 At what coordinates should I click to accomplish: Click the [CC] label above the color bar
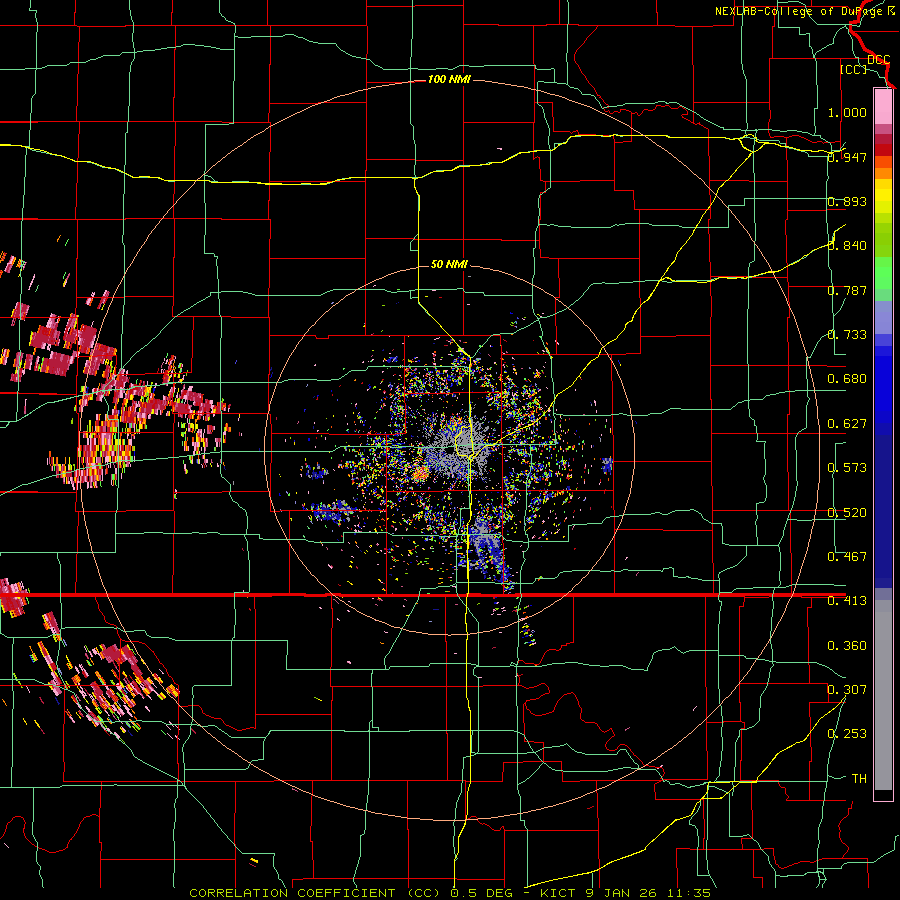coord(853,69)
